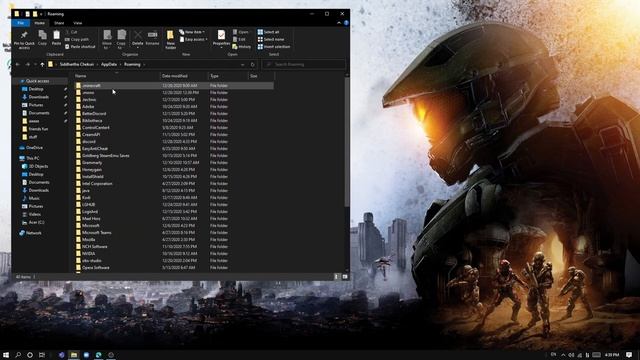Open the notification center icon
This screenshot has width=640, height=360.
(629, 355)
